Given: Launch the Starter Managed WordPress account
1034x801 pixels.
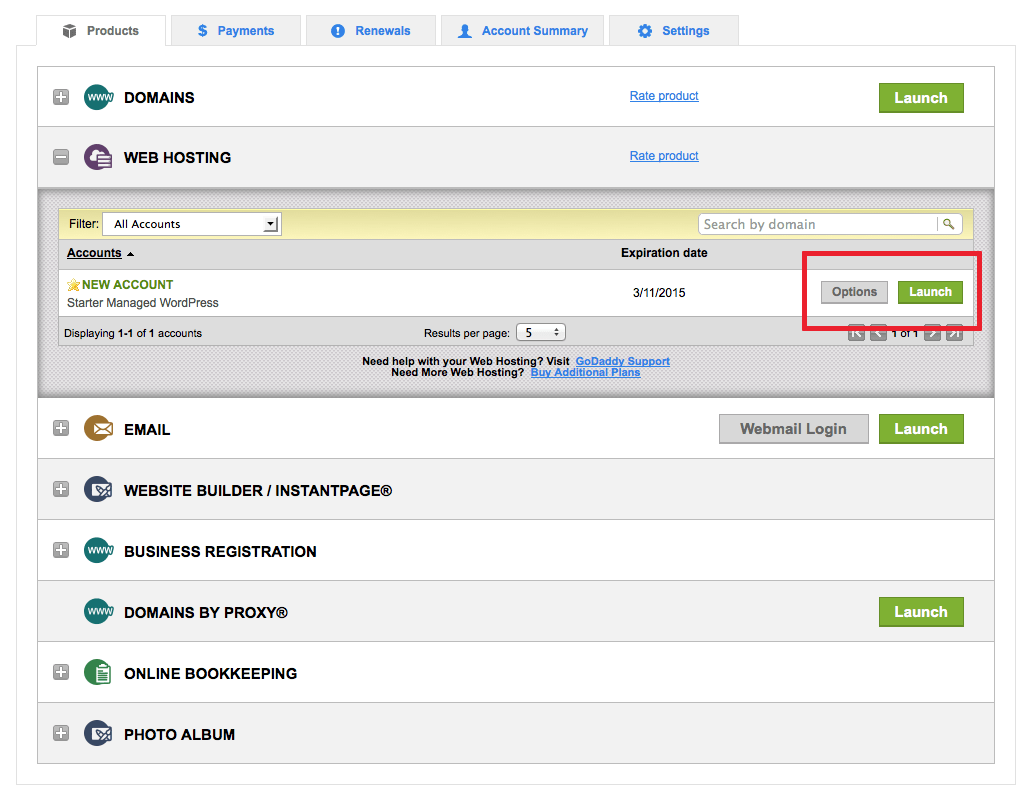Looking at the screenshot, I should pos(930,292).
